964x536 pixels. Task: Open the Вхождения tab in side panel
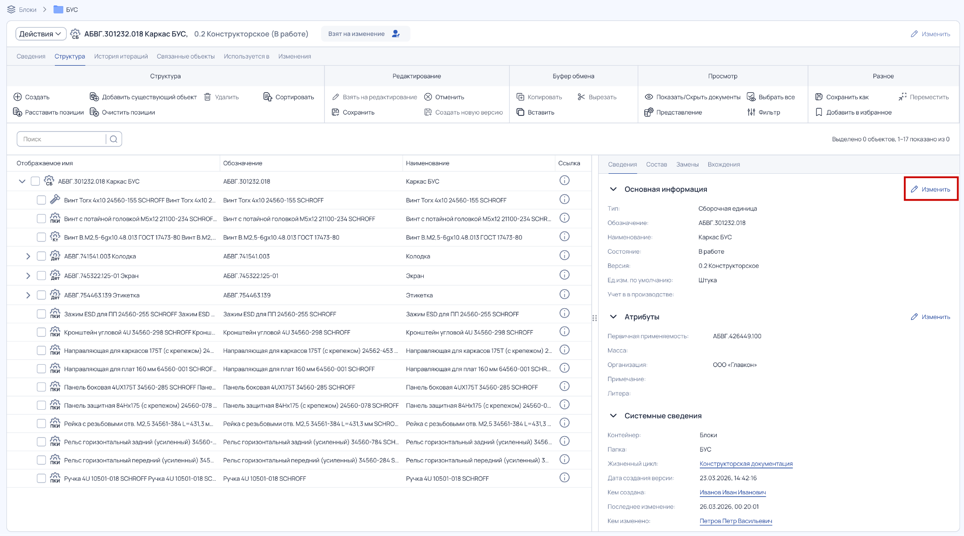pos(724,165)
